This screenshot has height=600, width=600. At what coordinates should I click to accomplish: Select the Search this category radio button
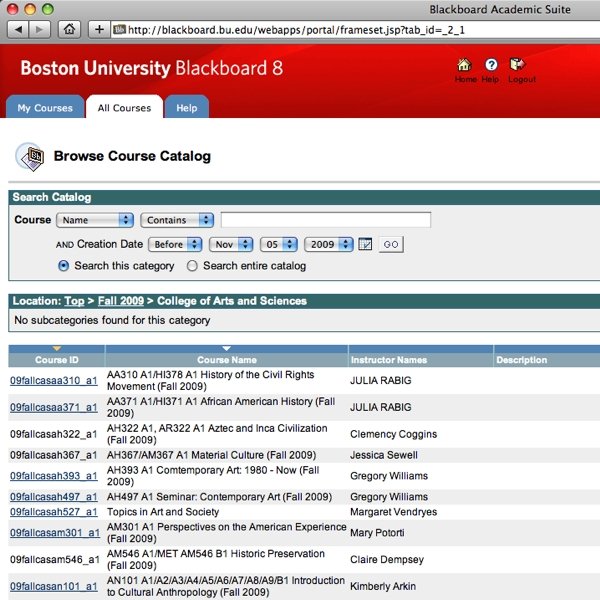click(64, 266)
